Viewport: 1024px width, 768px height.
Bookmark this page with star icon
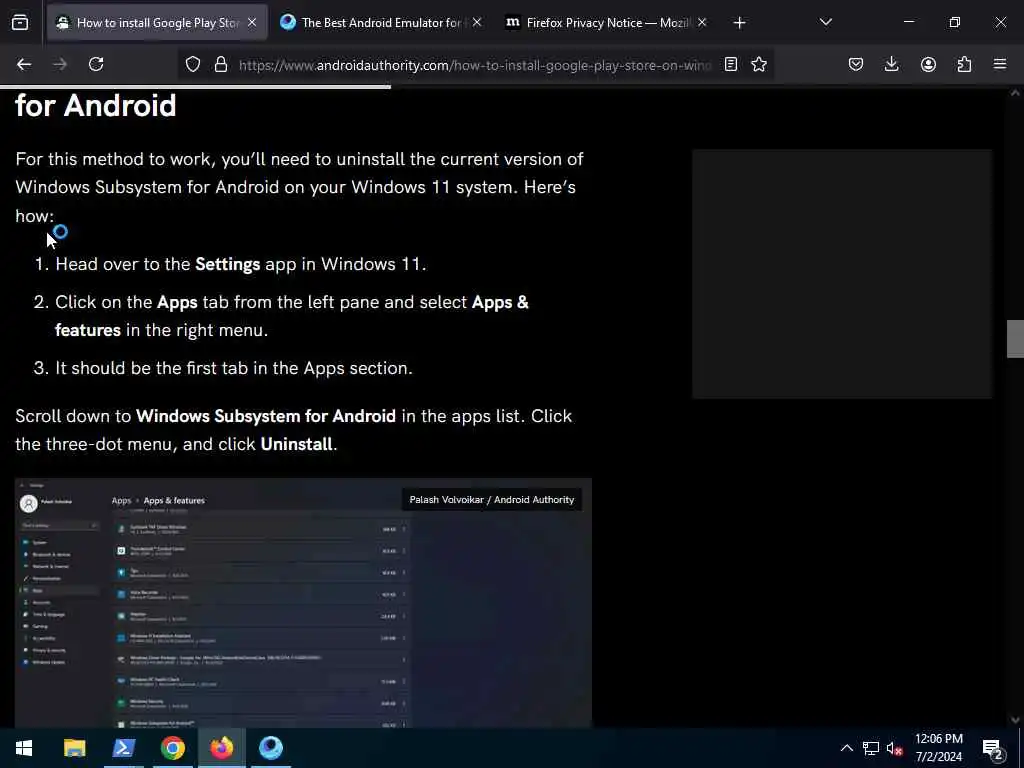coord(759,65)
